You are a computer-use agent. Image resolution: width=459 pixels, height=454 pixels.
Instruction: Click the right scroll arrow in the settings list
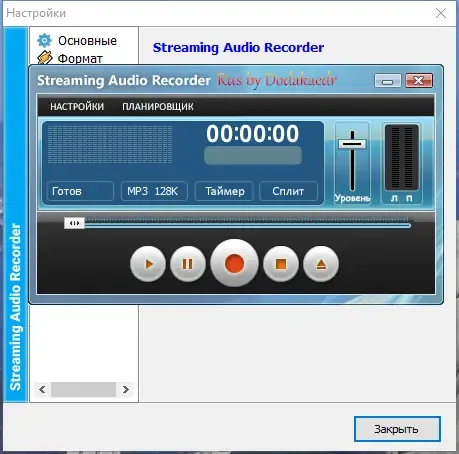[126, 389]
